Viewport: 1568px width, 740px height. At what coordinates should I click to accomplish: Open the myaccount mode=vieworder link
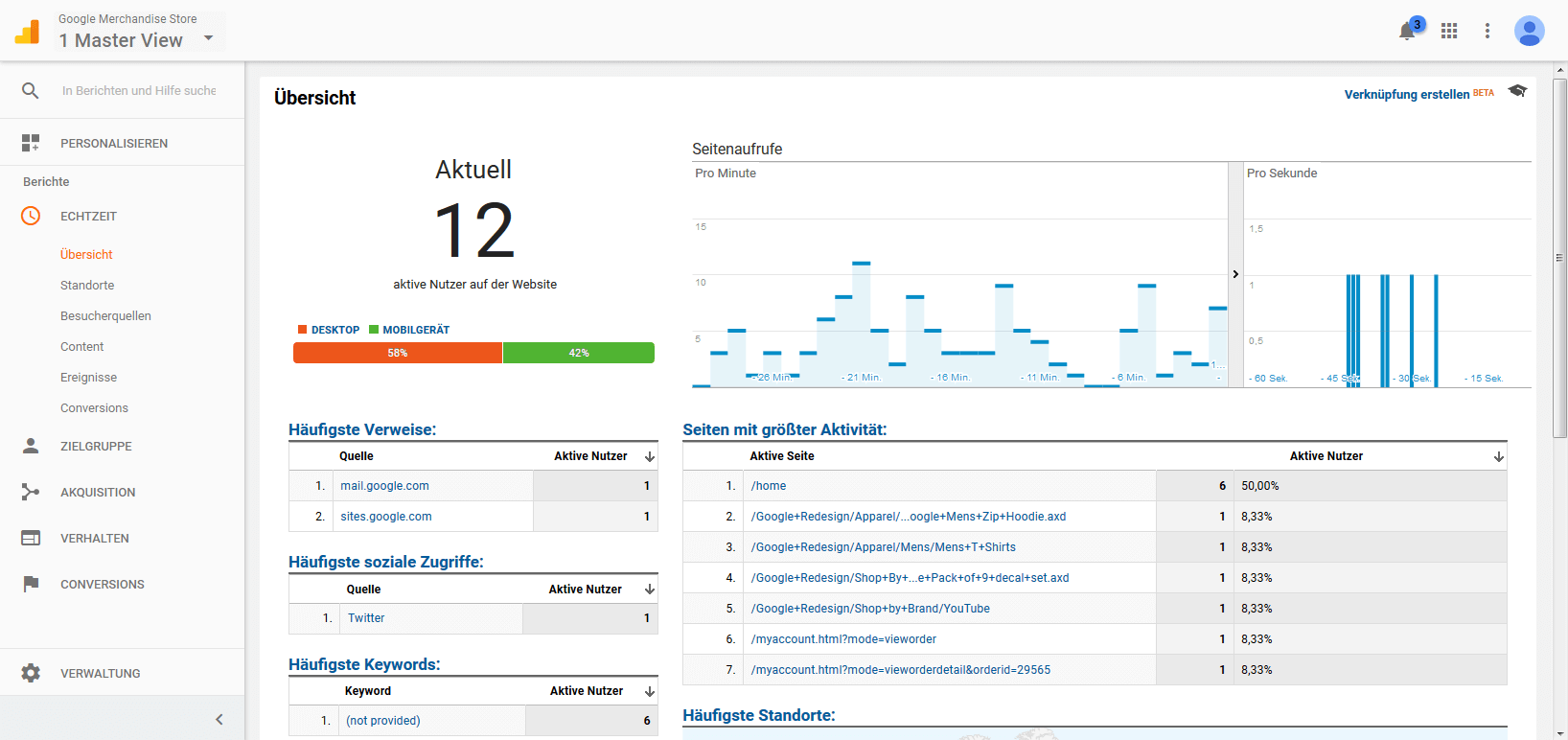(843, 639)
